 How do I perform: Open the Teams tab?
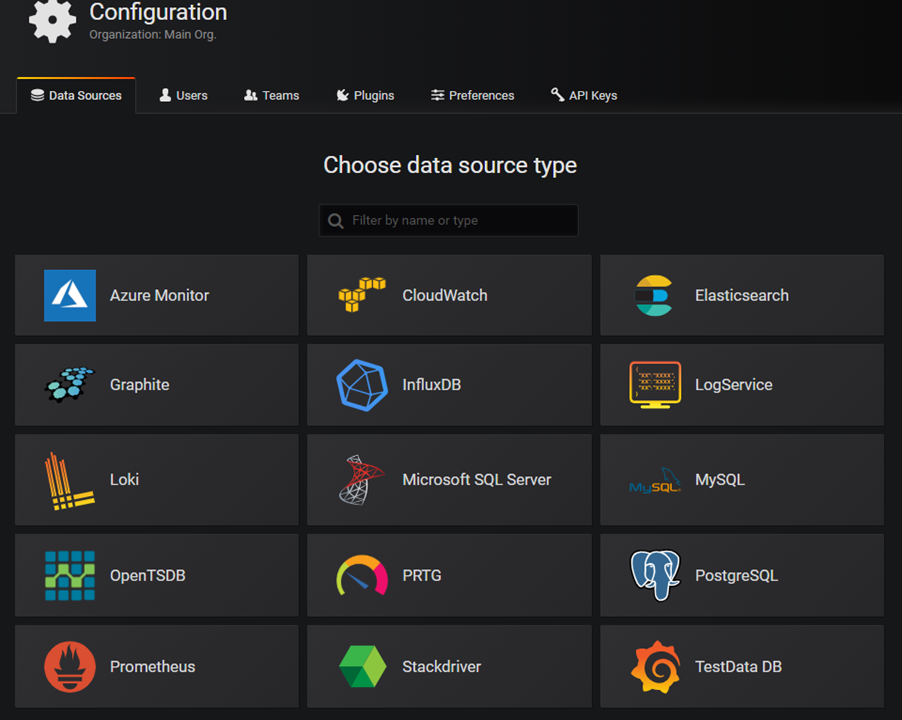point(272,95)
